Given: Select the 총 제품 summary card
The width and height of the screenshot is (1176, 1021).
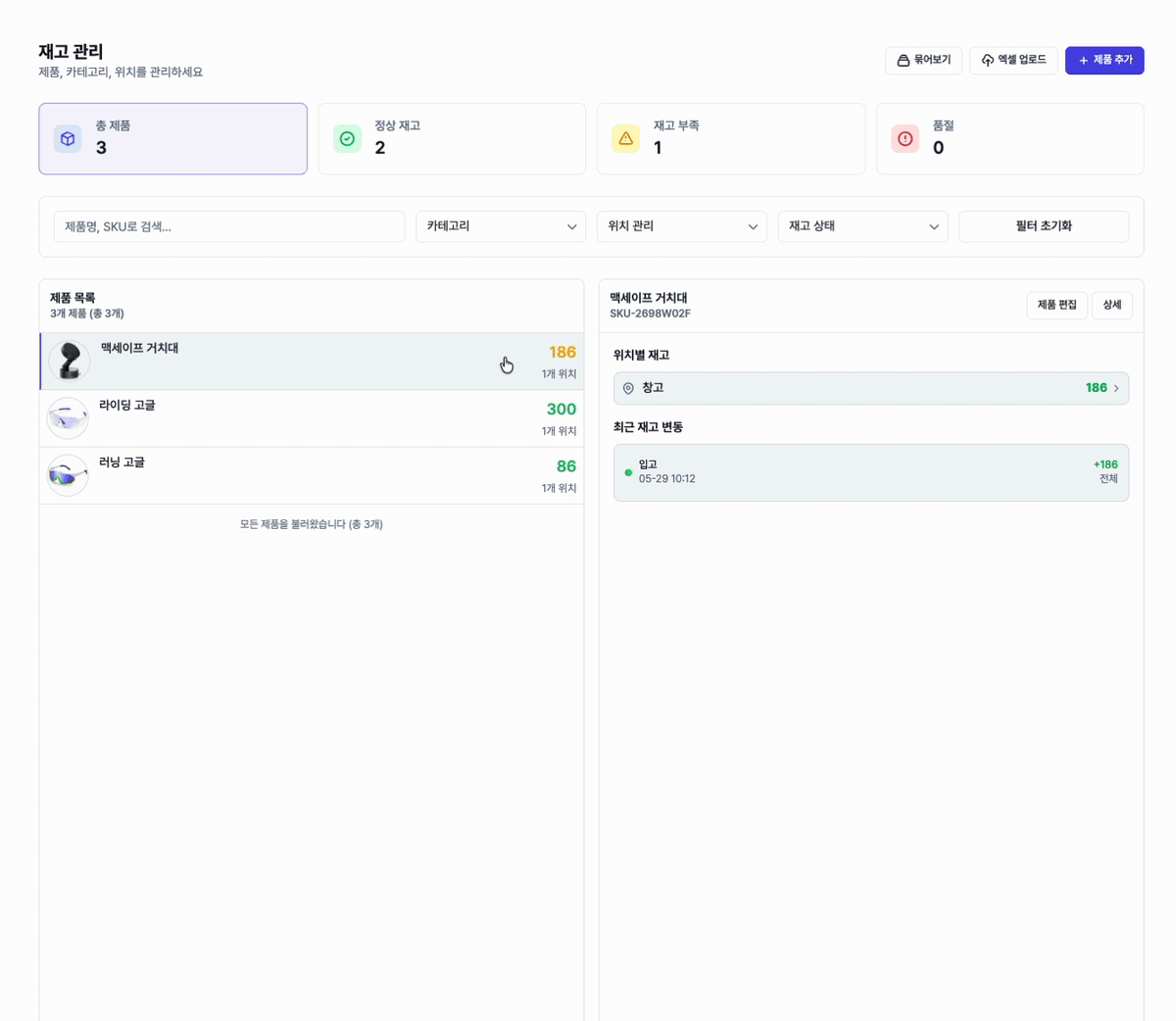Looking at the screenshot, I should 172,138.
